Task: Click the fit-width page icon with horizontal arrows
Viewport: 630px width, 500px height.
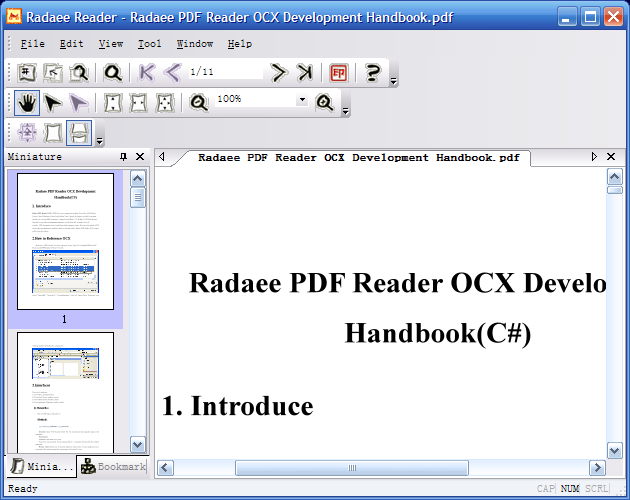Action: coord(139,103)
